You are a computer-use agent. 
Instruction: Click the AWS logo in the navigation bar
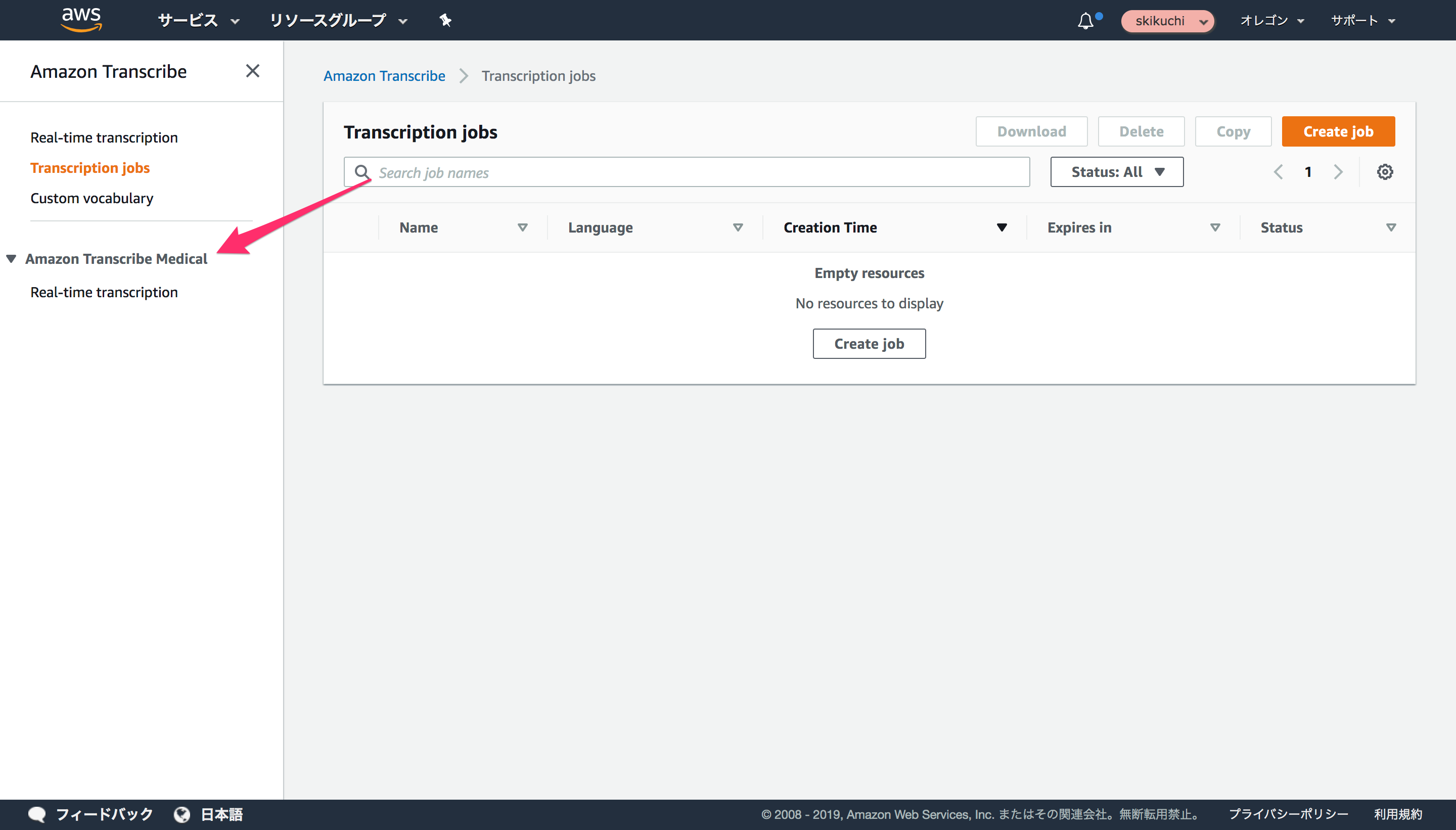click(81, 20)
